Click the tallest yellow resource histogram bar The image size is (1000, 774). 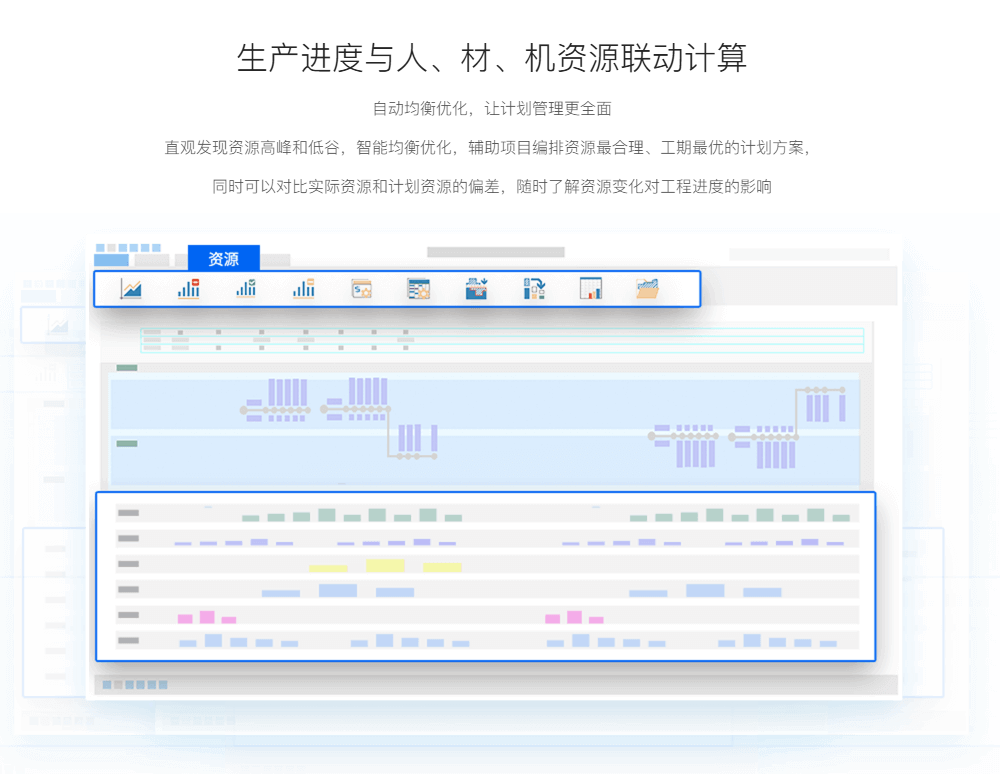(x=385, y=566)
